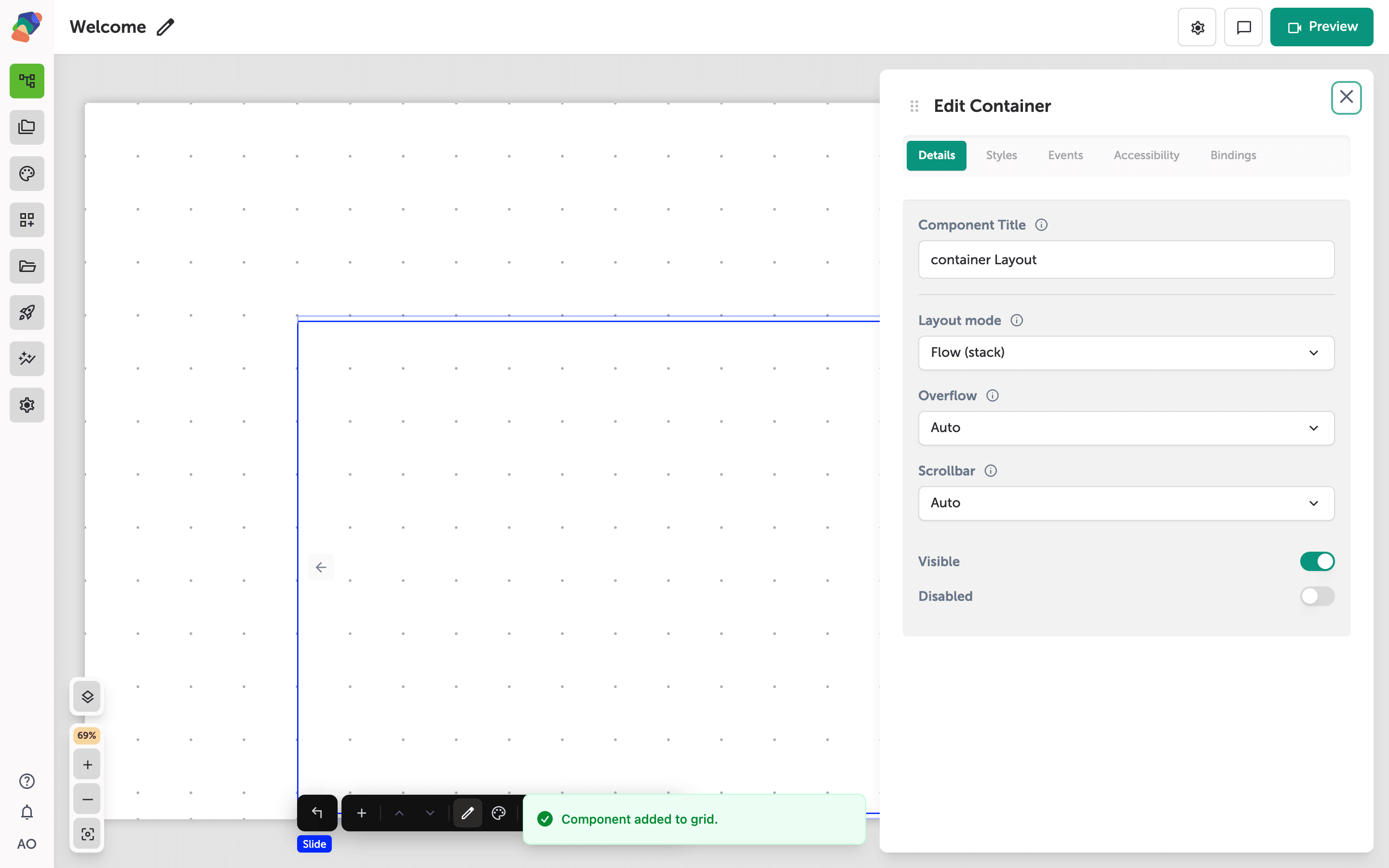
Task: Enable the Disabled switch
Action: (x=1317, y=596)
